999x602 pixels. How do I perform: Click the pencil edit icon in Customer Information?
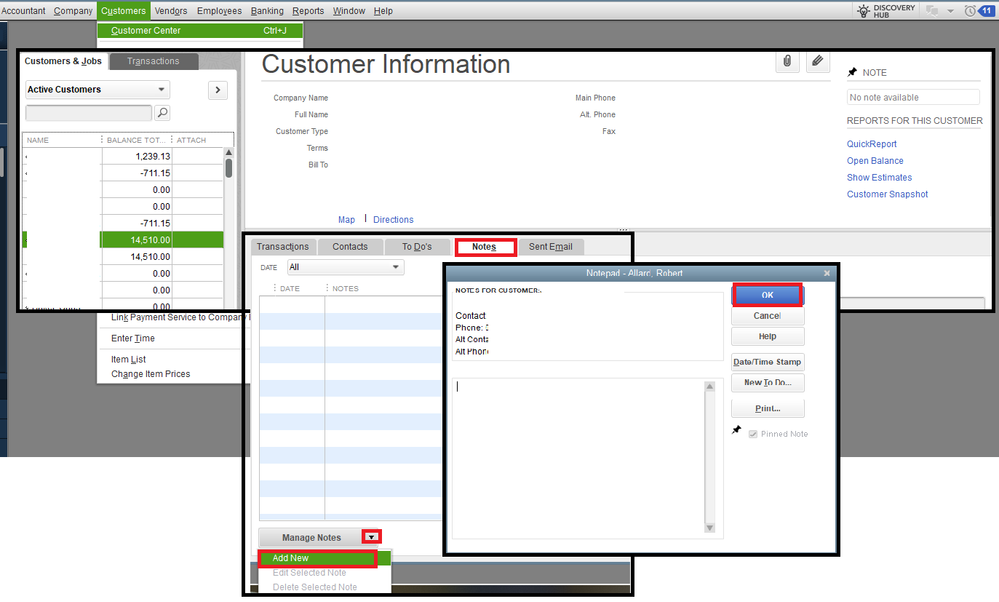click(x=817, y=61)
